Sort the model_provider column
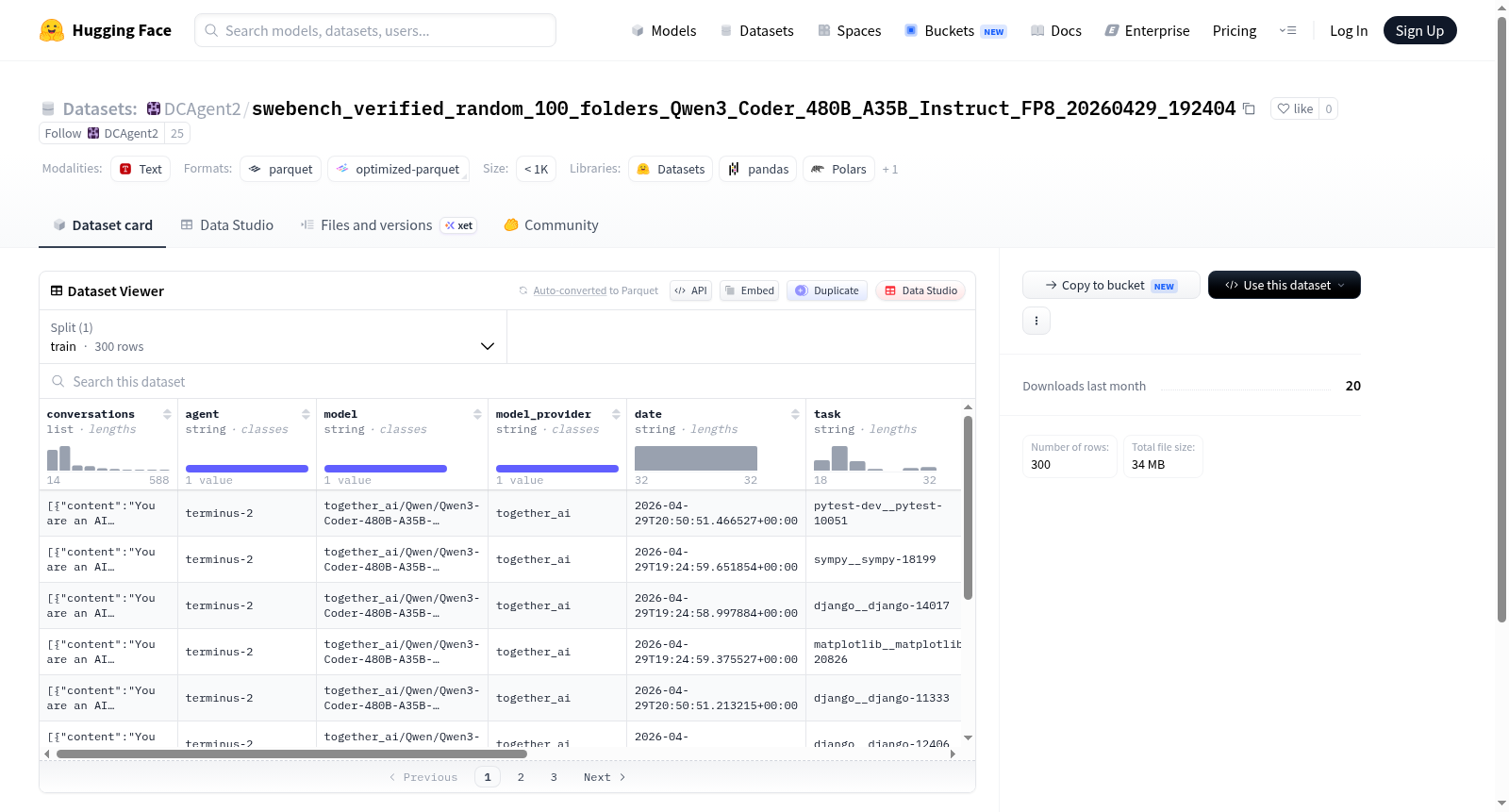The height and width of the screenshot is (812, 1509). pyautogui.click(x=616, y=414)
